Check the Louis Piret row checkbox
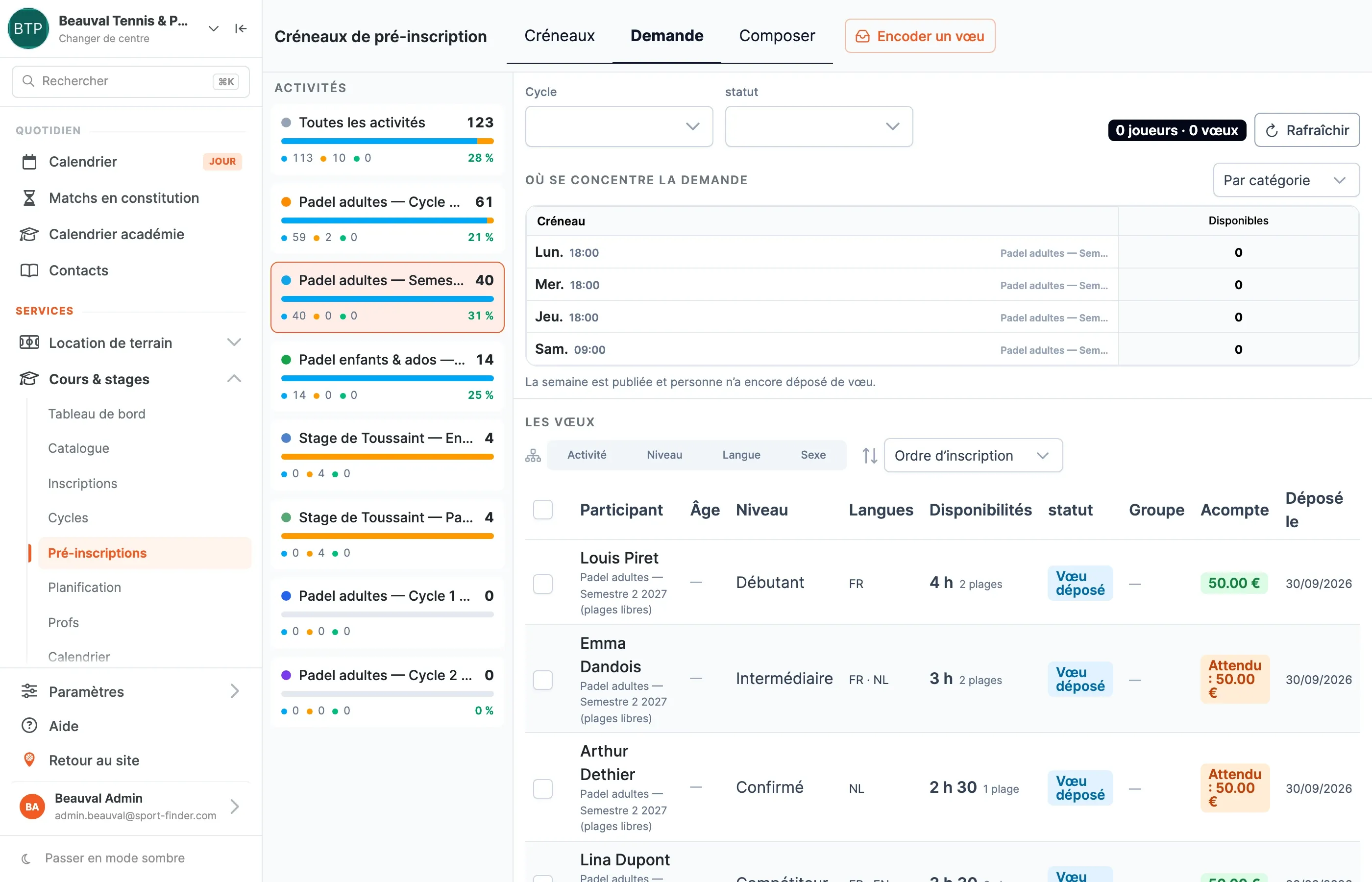The width and height of the screenshot is (1372, 882). [543, 584]
